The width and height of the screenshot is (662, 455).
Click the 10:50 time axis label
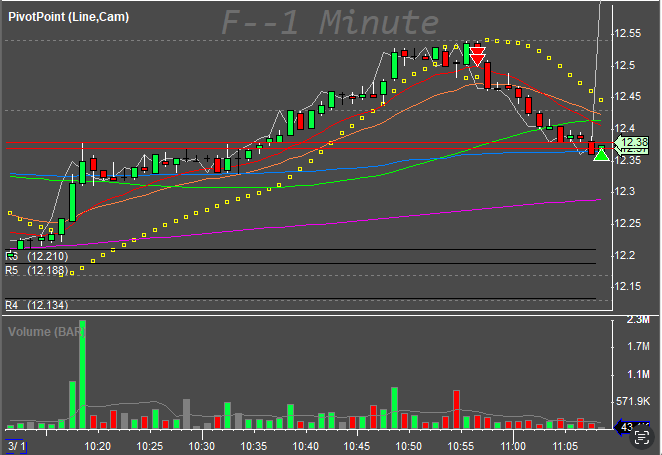pyautogui.click(x=409, y=446)
